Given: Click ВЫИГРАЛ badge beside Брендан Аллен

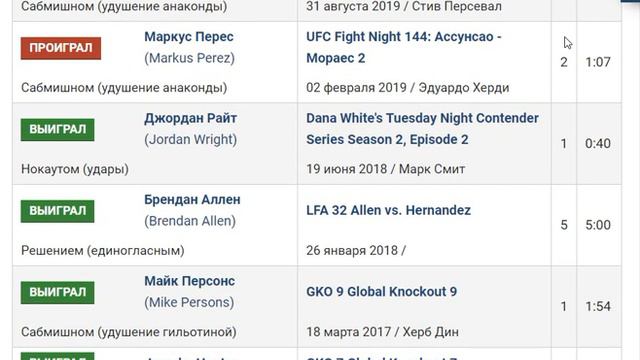Looking at the screenshot, I should click(x=58, y=211).
